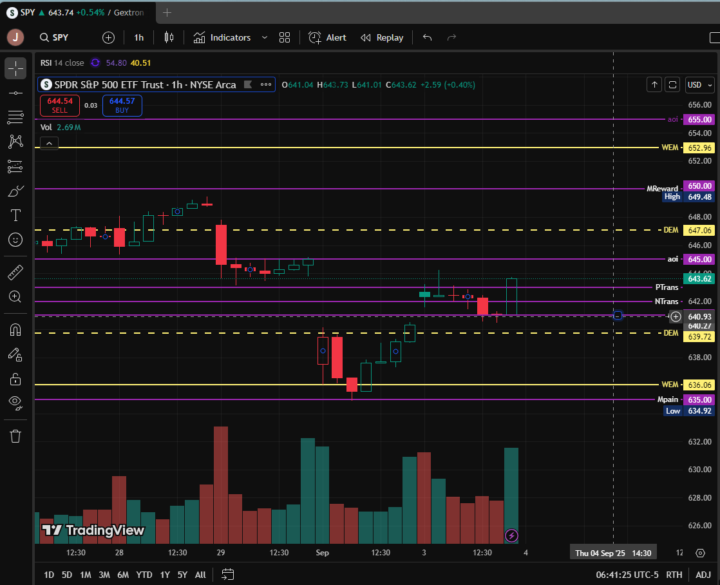Open the USD currency dropdown

[696, 85]
